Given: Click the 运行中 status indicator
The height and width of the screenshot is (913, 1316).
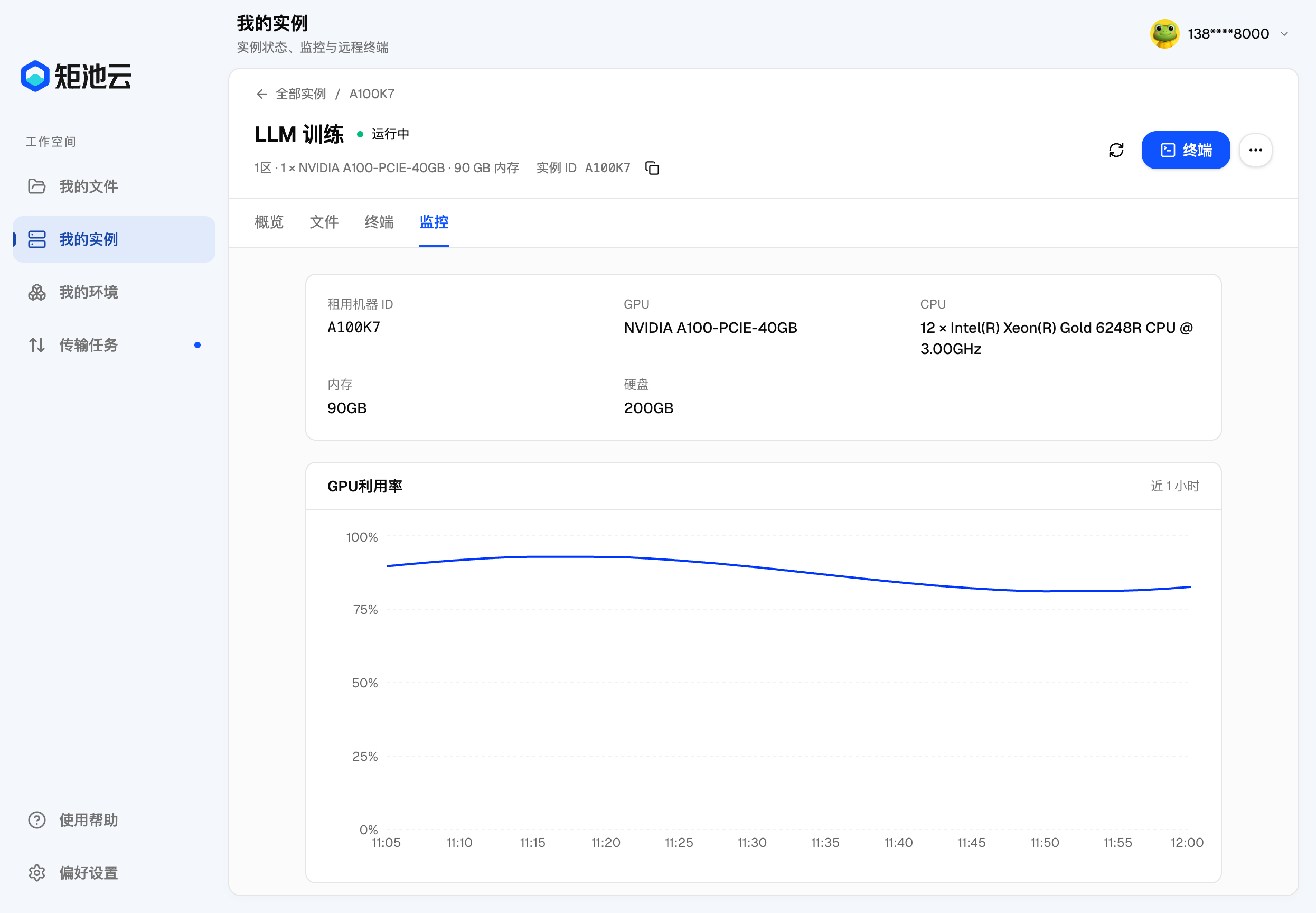Looking at the screenshot, I should pyautogui.click(x=383, y=134).
